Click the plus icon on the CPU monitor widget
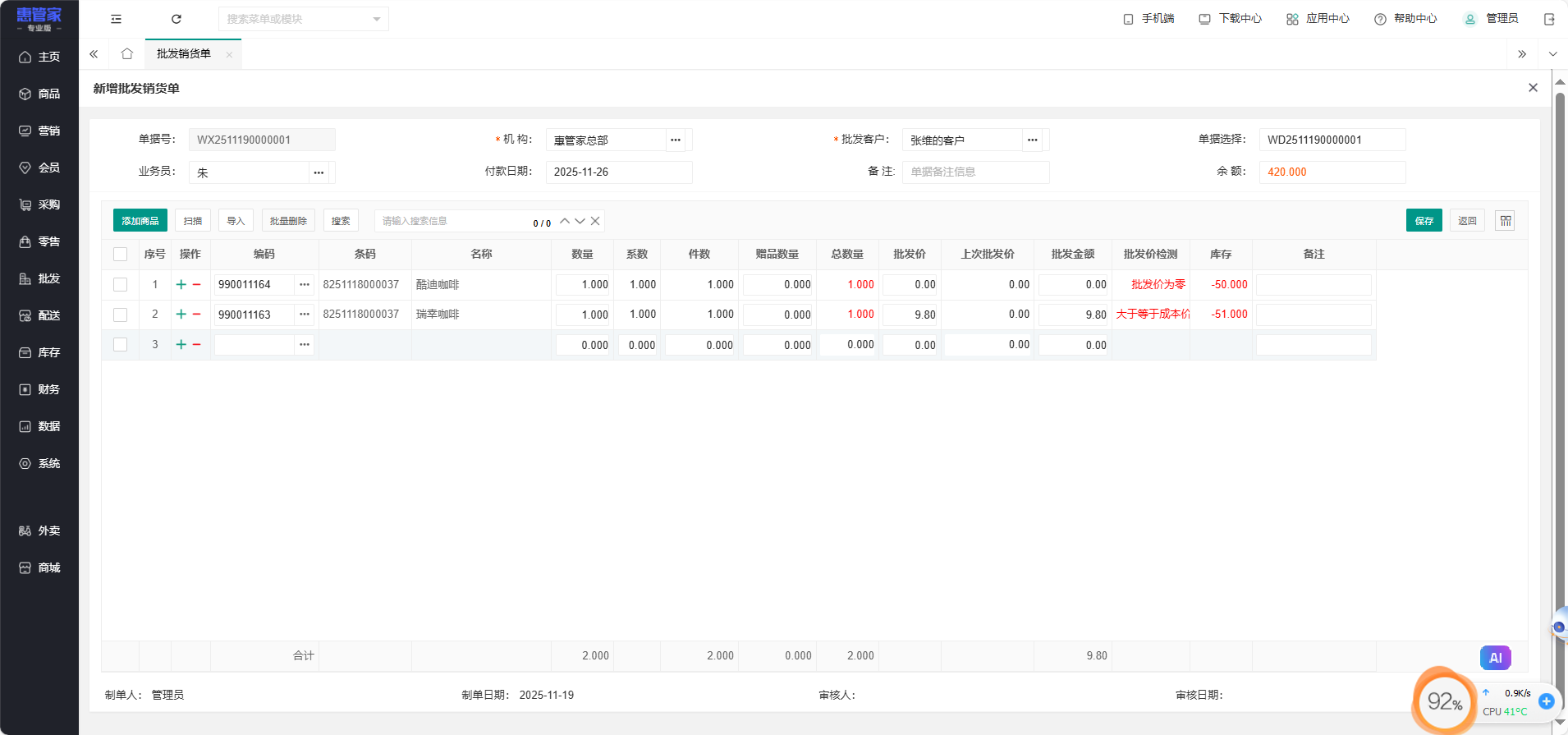Image resolution: width=1568 pixels, height=735 pixels. click(x=1547, y=701)
